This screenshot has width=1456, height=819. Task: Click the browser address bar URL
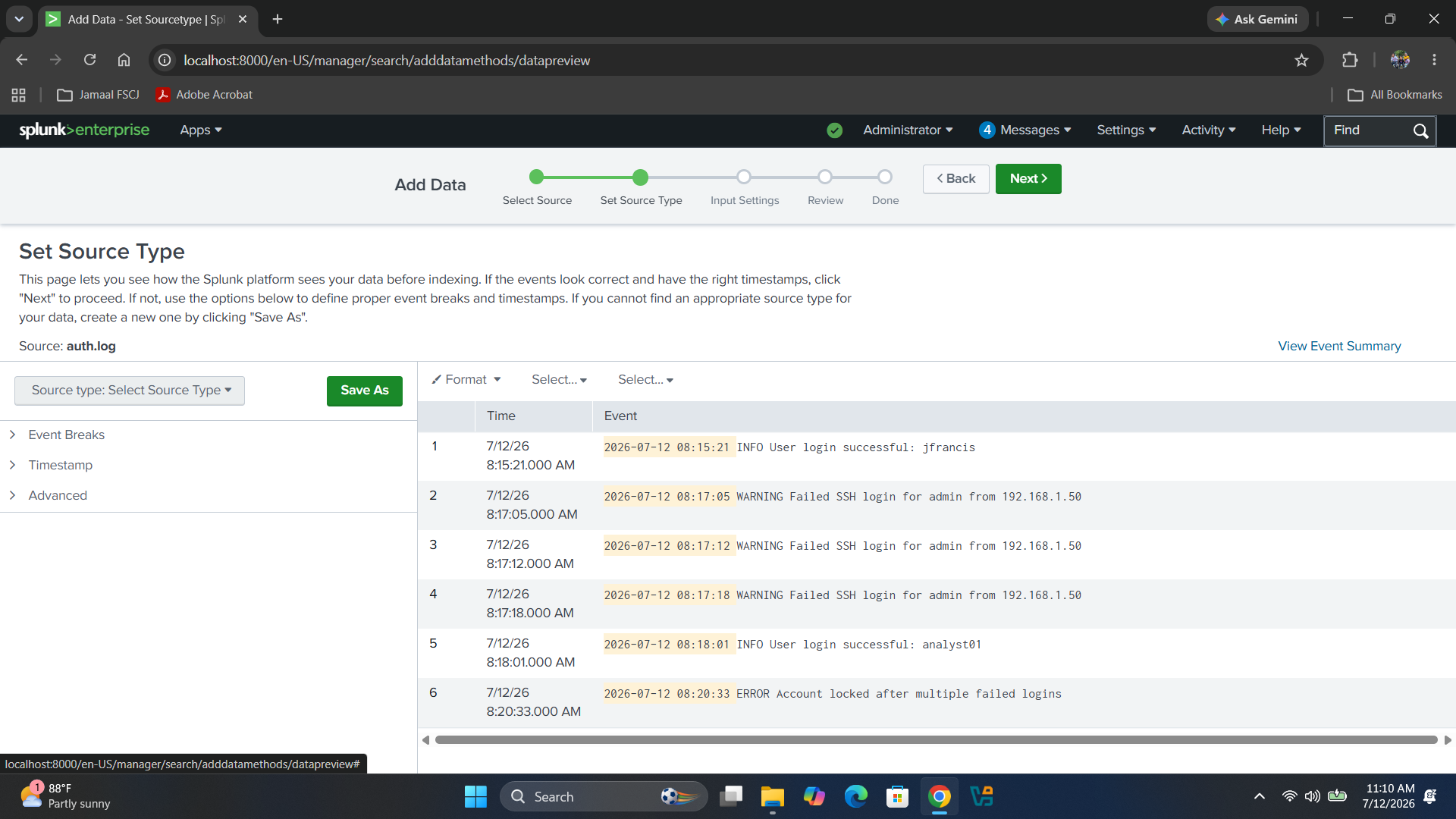387,60
